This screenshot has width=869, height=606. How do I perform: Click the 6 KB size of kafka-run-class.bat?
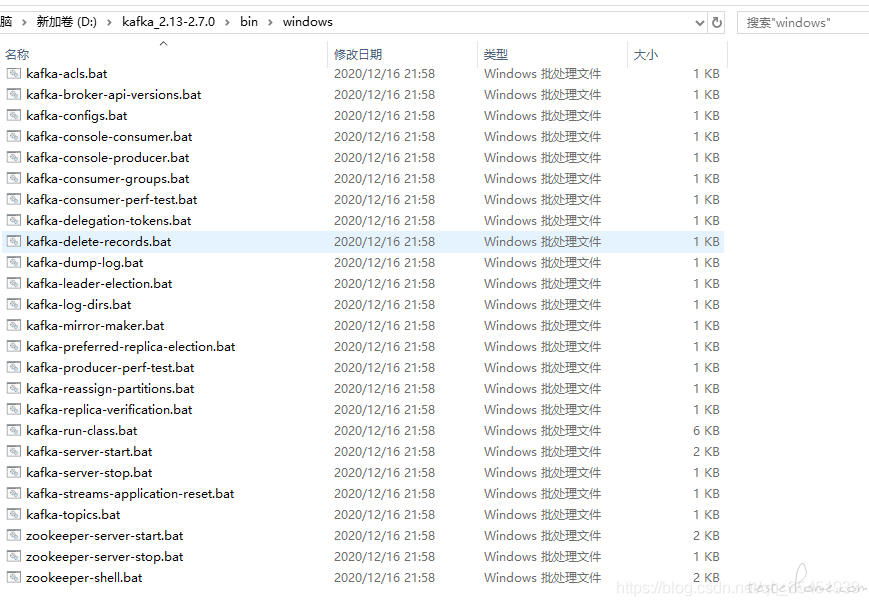(x=706, y=431)
